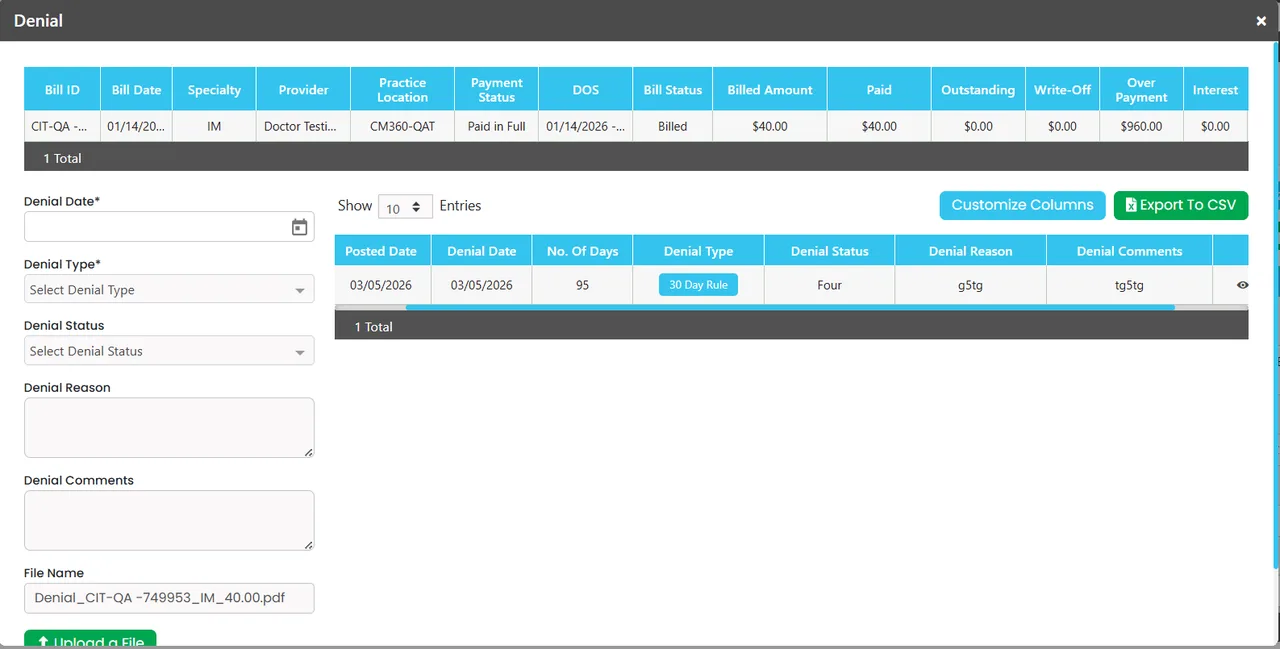Select the 95 days cell
1280x649 pixels.
coord(583,285)
